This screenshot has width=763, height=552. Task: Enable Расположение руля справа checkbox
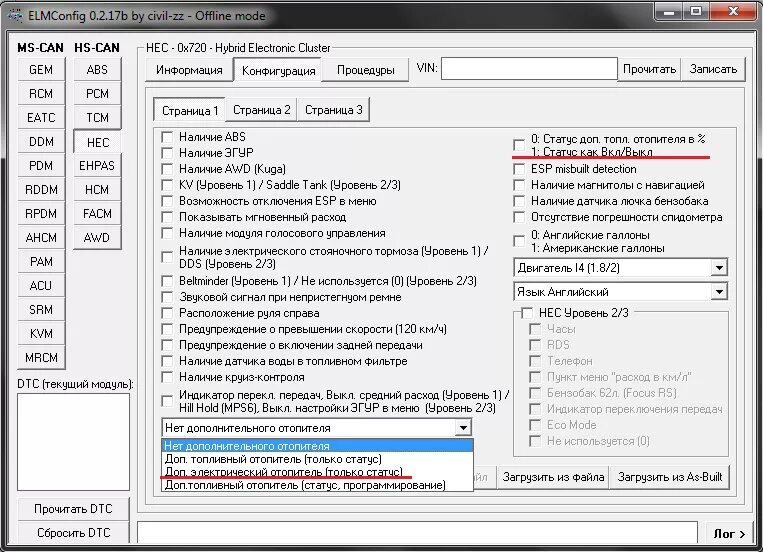click(167, 313)
